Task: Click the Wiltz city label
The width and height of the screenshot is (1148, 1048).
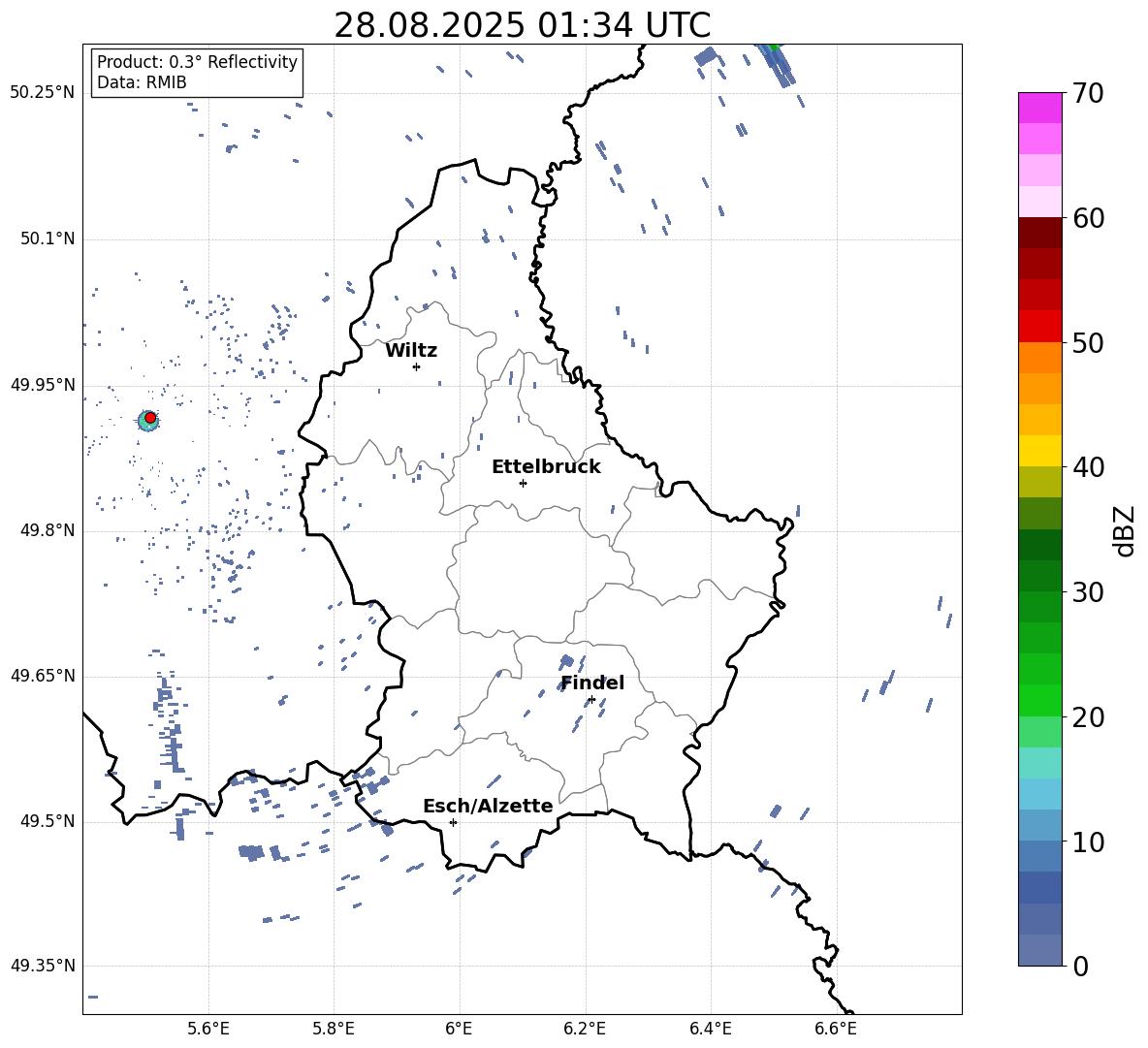Action: tap(411, 351)
